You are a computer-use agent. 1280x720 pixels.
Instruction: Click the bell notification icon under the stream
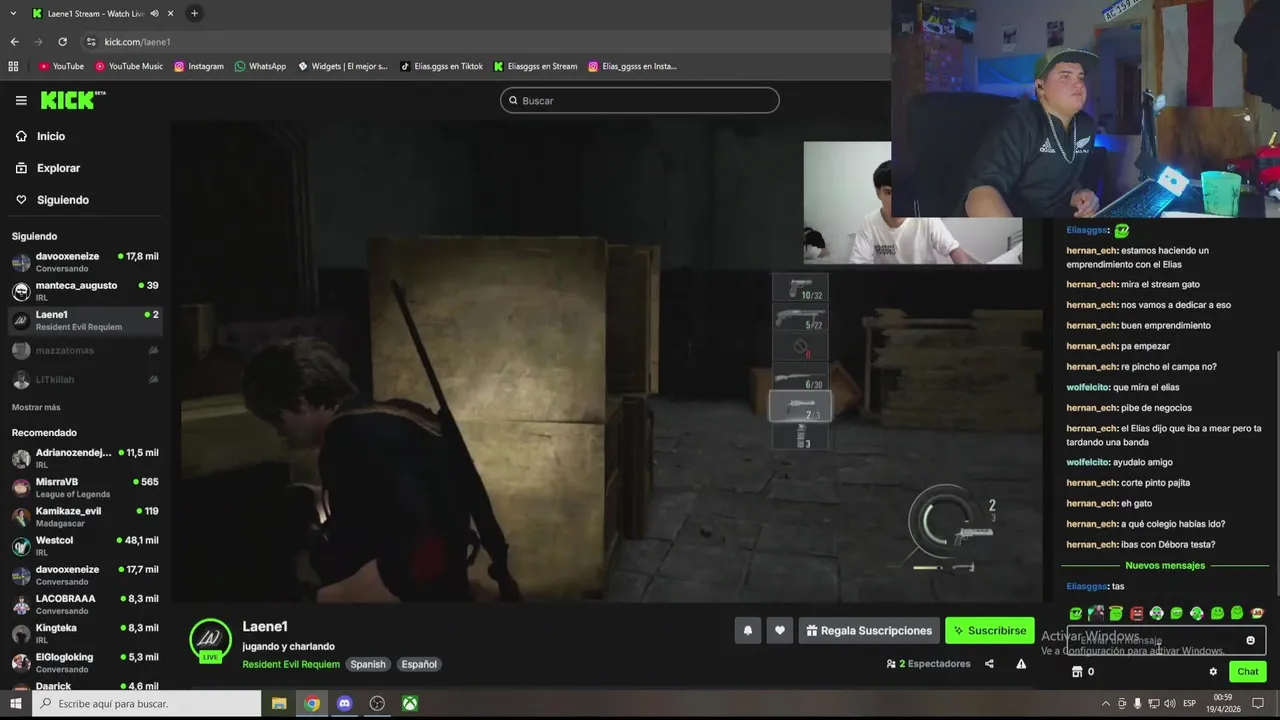click(x=747, y=630)
